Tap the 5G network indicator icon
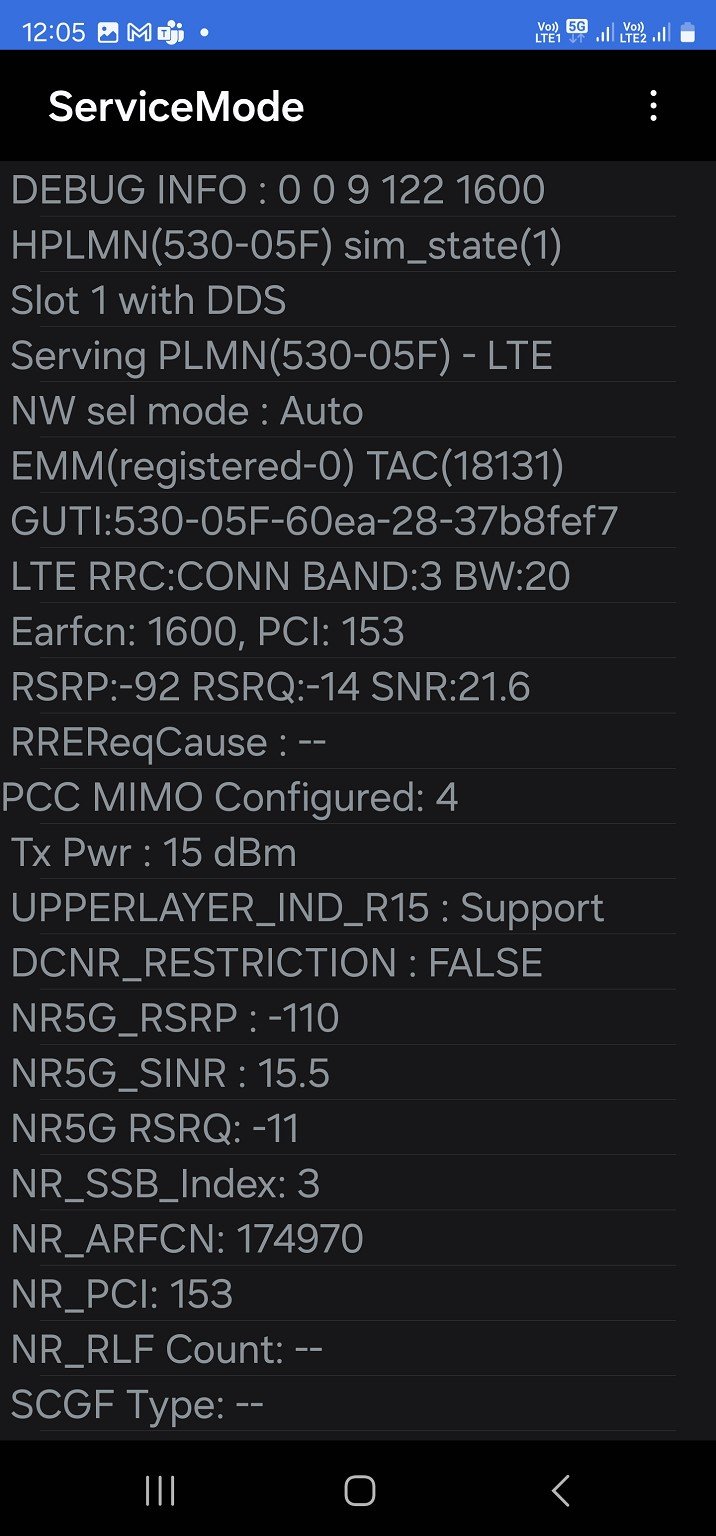The width and height of the screenshot is (716, 1536). tap(577, 31)
